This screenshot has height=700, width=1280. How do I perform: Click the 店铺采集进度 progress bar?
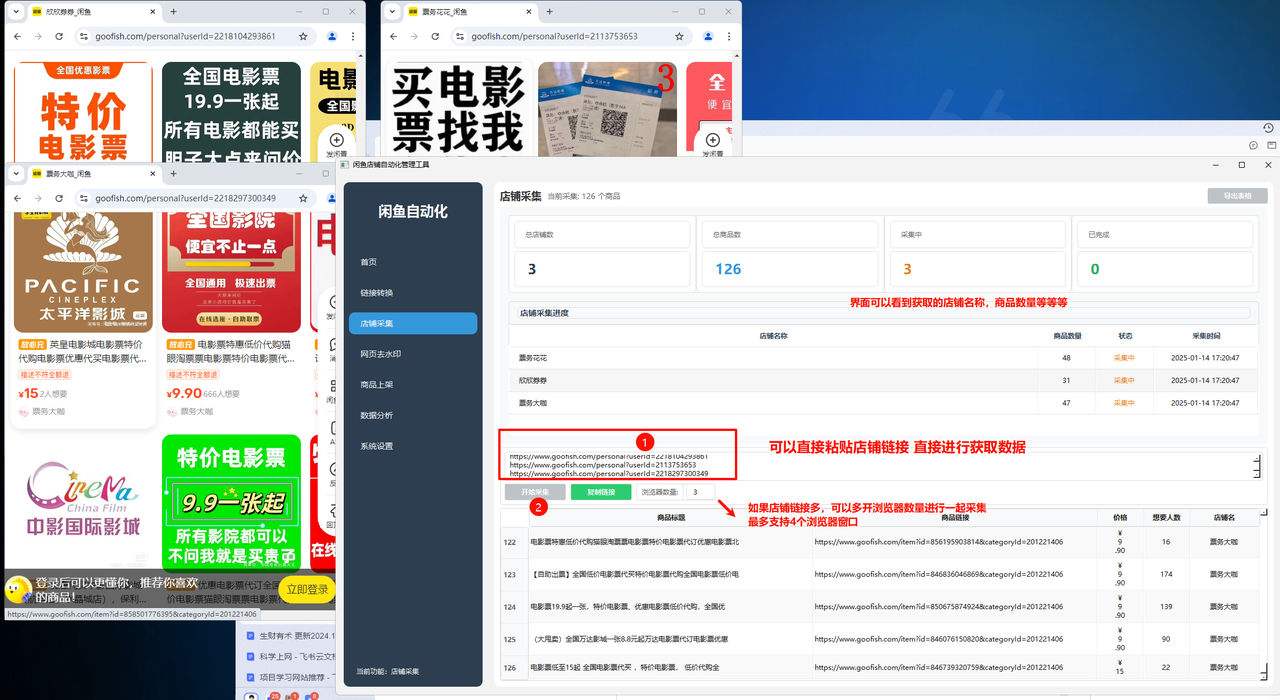pyautogui.click(x=883, y=313)
